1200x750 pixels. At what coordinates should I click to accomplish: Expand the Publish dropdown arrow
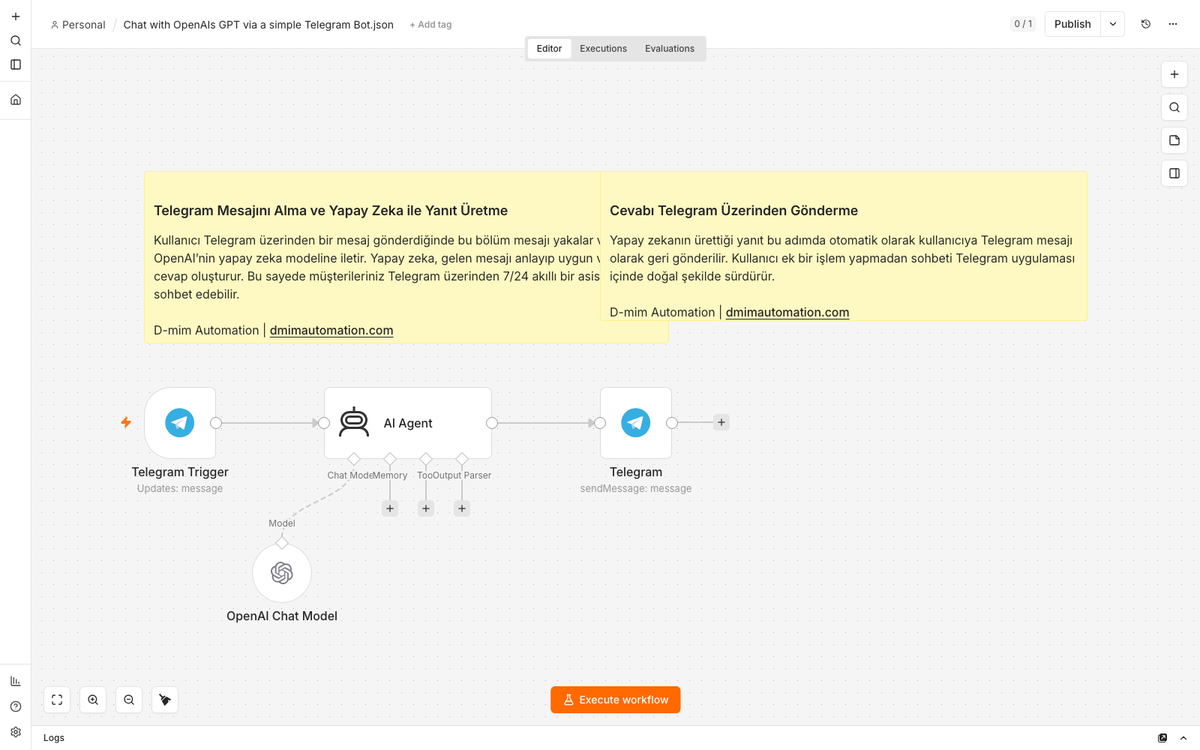1113,24
